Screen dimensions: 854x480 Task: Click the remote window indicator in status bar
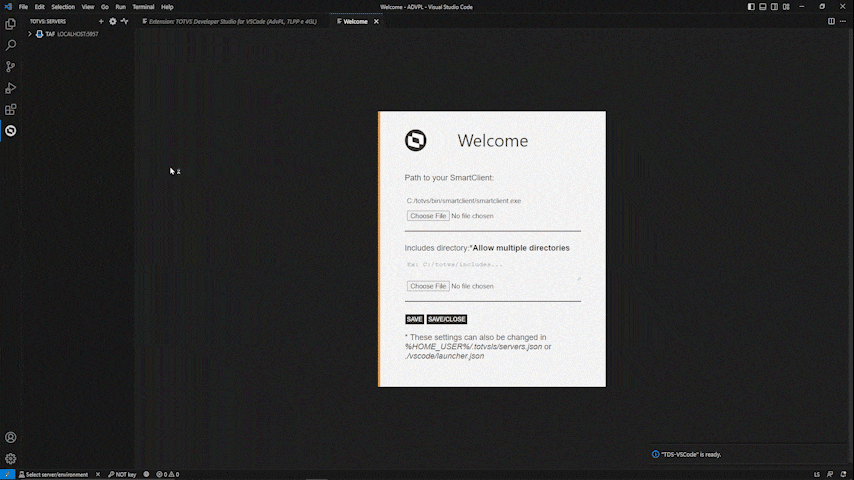point(7,475)
